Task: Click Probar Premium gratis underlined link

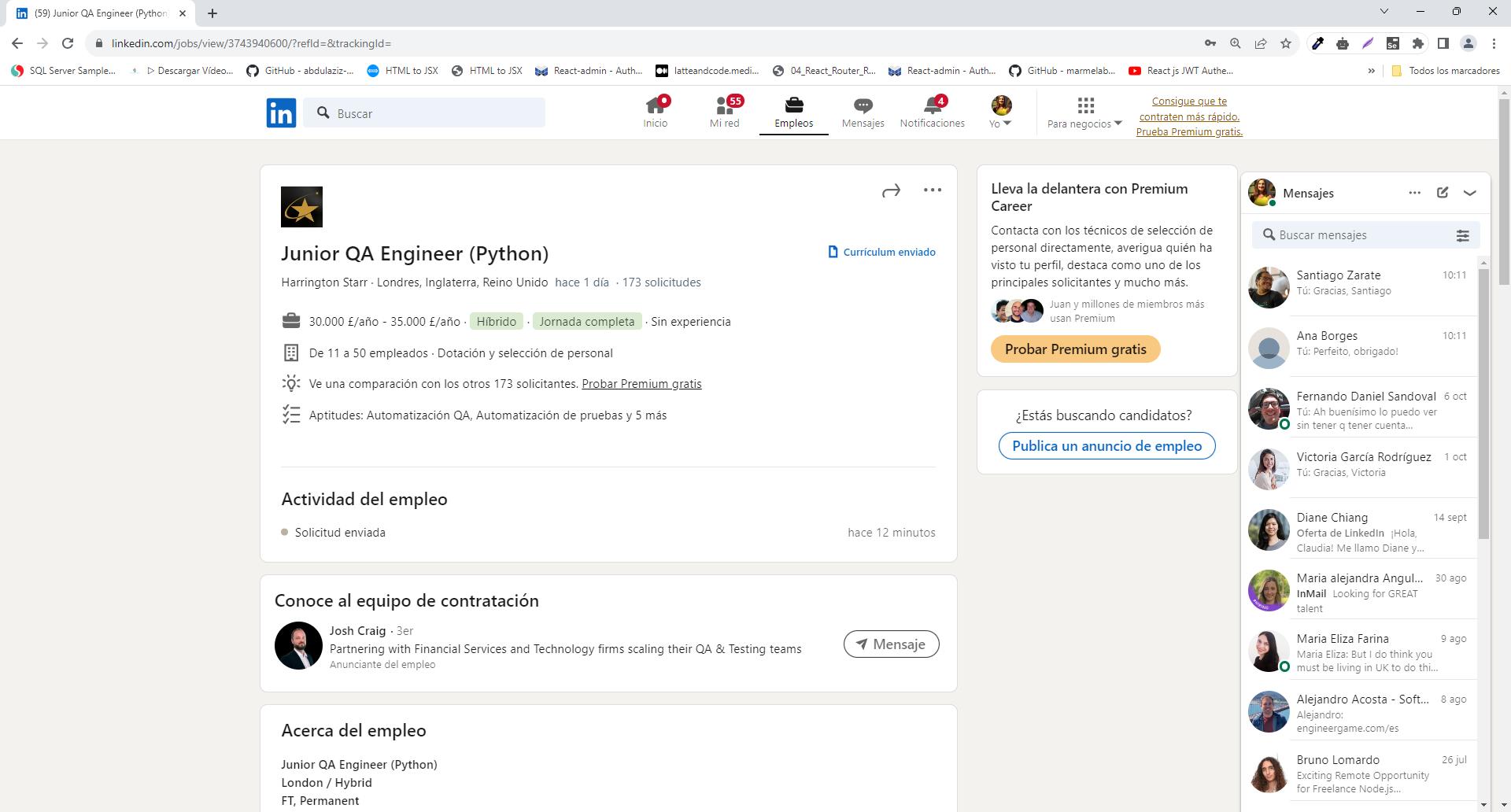Action: (641, 384)
